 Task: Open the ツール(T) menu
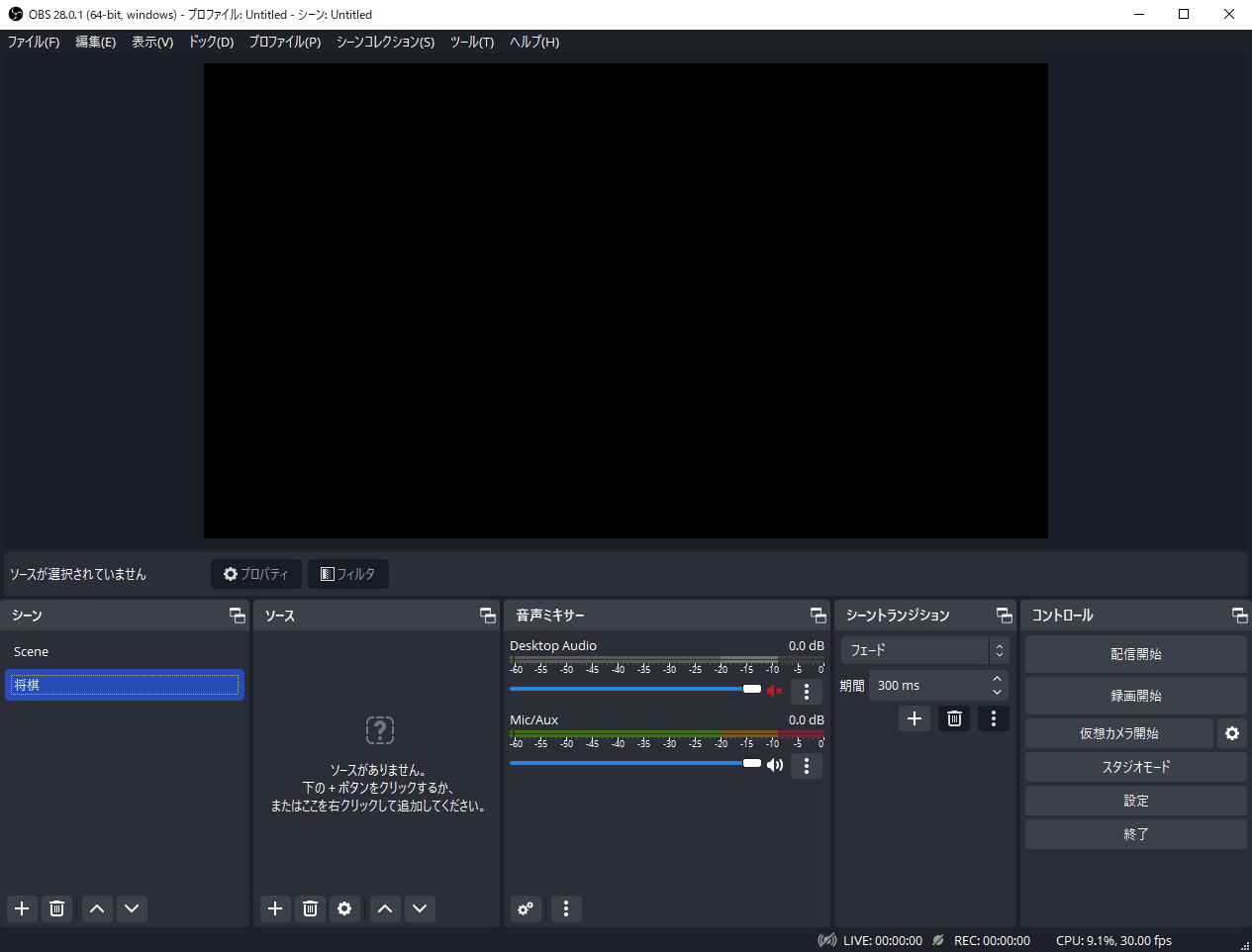tap(472, 42)
